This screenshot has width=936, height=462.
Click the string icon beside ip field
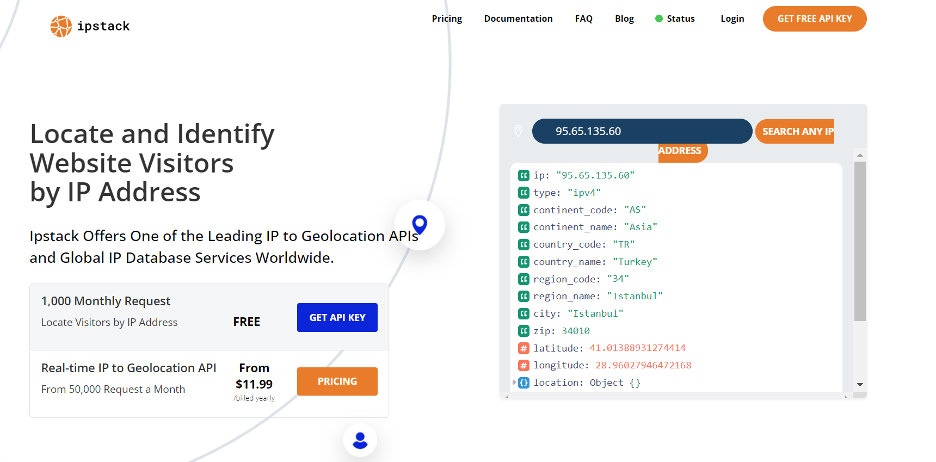524,175
